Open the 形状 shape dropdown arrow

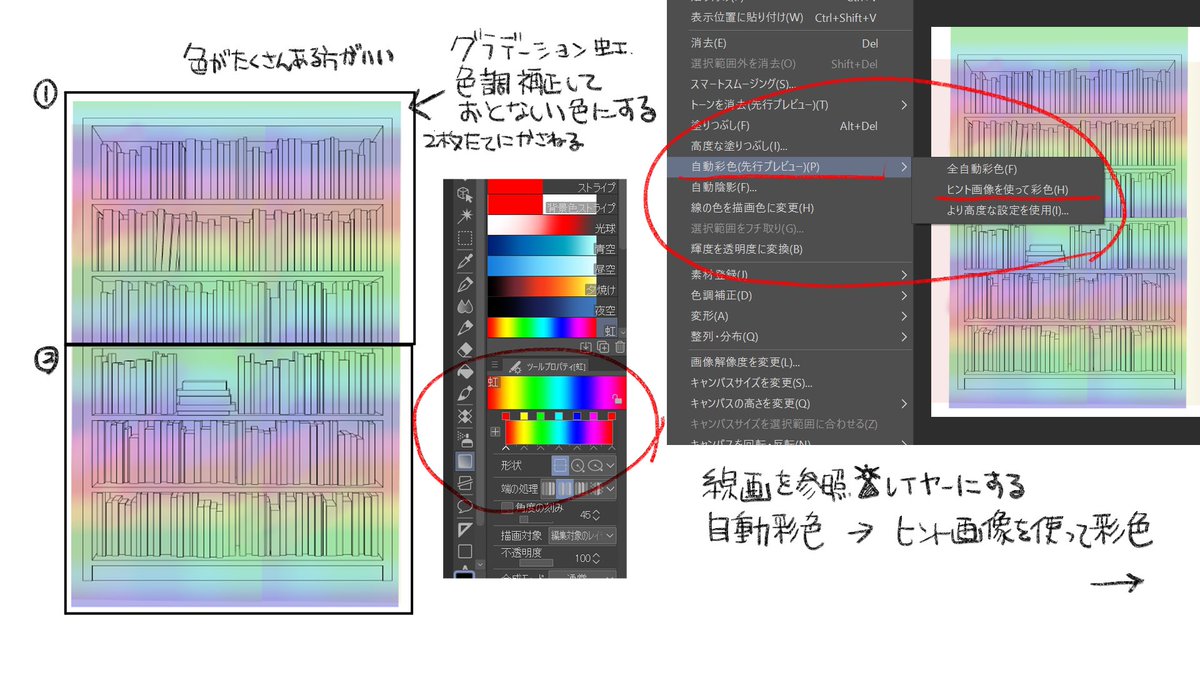coord(610,465)
